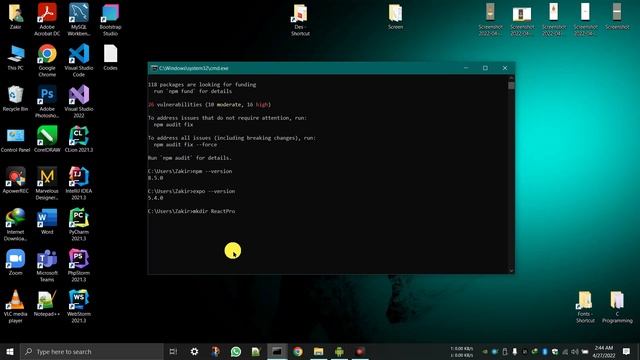Open Bootstrap Studio desktop shortcut
Viewport: 640px width, 360px height.
coord(110,19)
